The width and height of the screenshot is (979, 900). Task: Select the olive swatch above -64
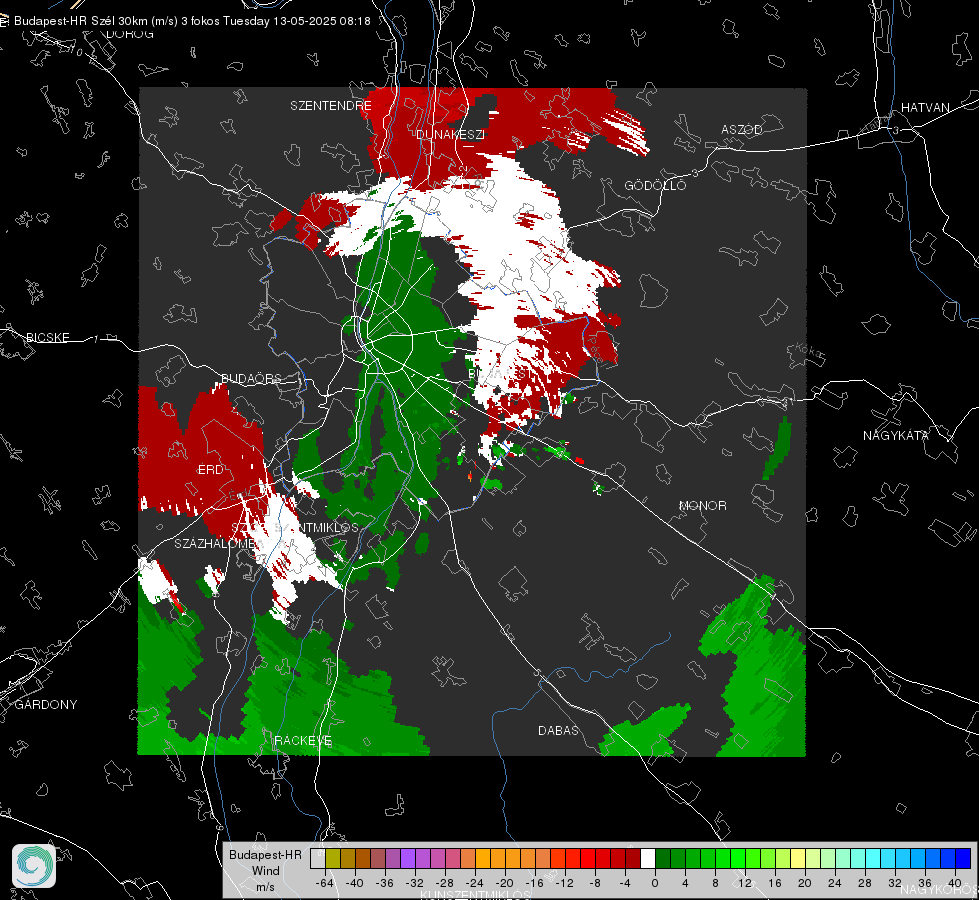pos(333,858)
